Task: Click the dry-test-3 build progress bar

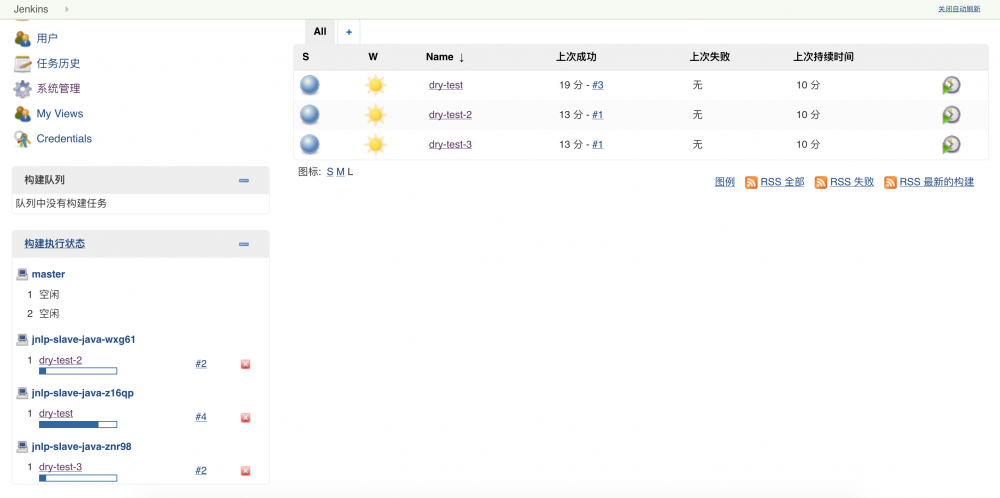Action: click(x=78, y=478)
